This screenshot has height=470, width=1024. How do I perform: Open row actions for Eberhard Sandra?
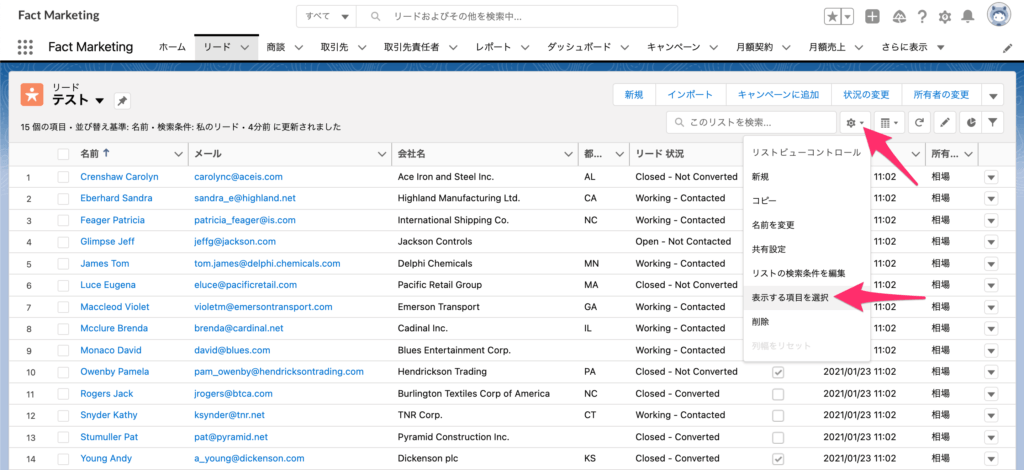(991, 198)
